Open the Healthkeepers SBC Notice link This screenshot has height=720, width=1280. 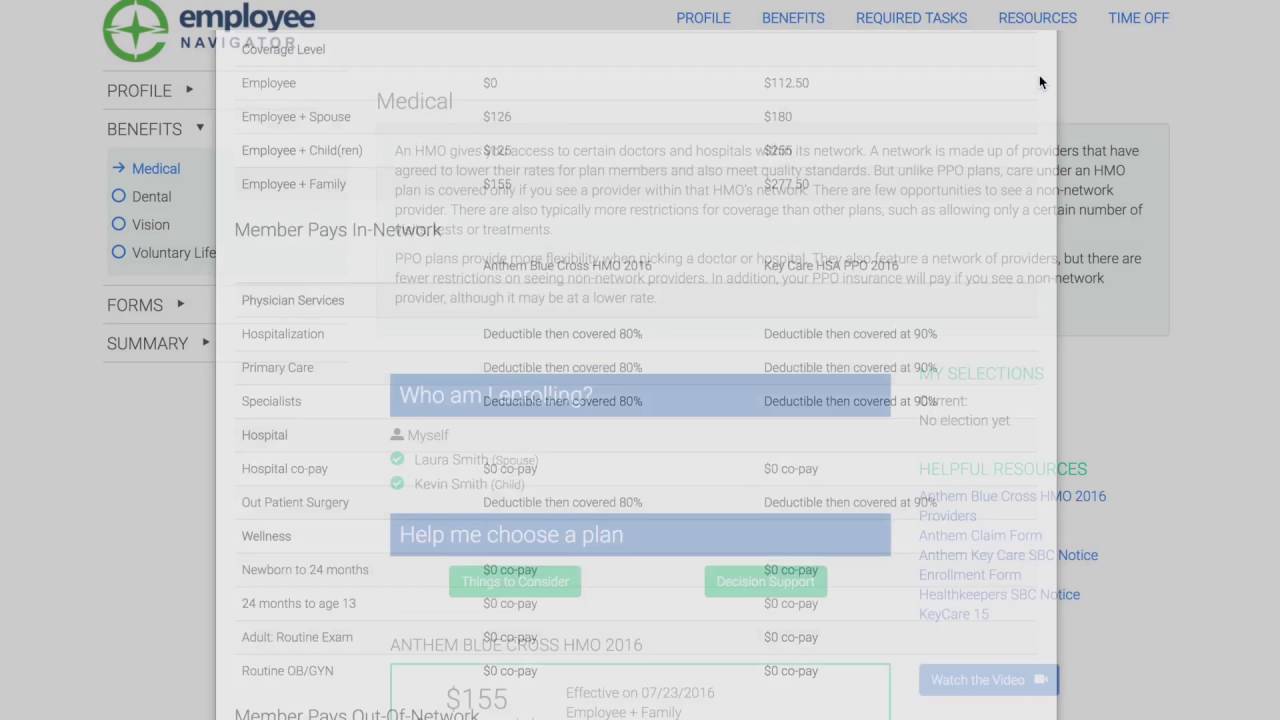coord(999,595)
